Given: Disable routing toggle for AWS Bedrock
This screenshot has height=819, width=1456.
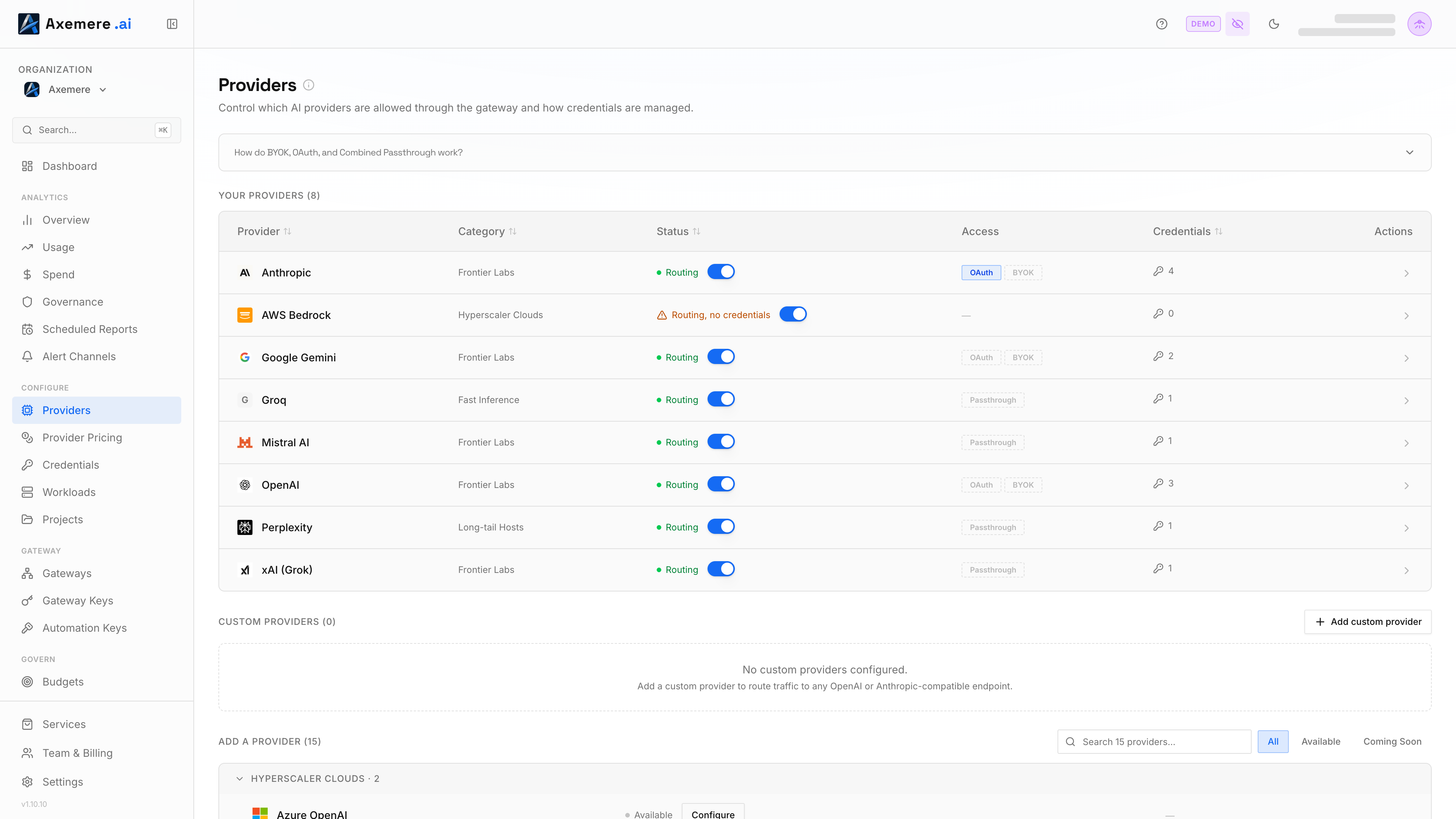Looking at the screenshot, I should pyautogui.click(x=793, y=314).
